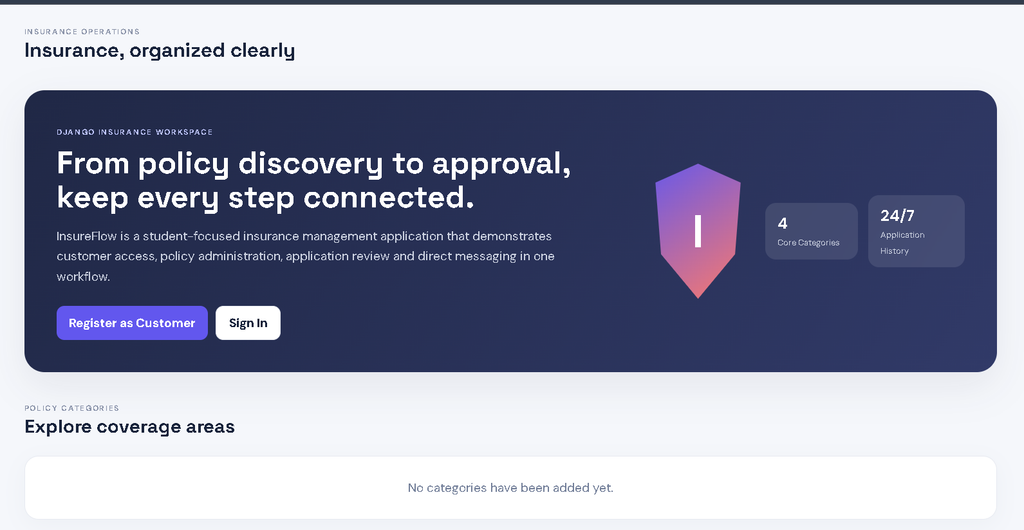Click the 4 Core Categories stat card
This screenshot has width=1024, height=530.
click(811, 231)
